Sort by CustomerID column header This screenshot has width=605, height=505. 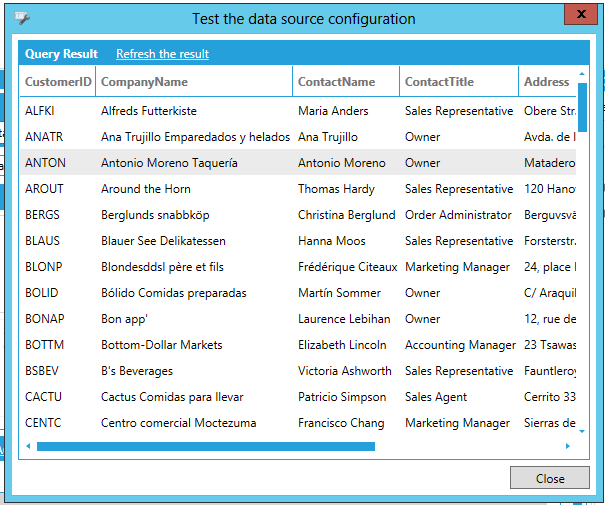(57, 82)
